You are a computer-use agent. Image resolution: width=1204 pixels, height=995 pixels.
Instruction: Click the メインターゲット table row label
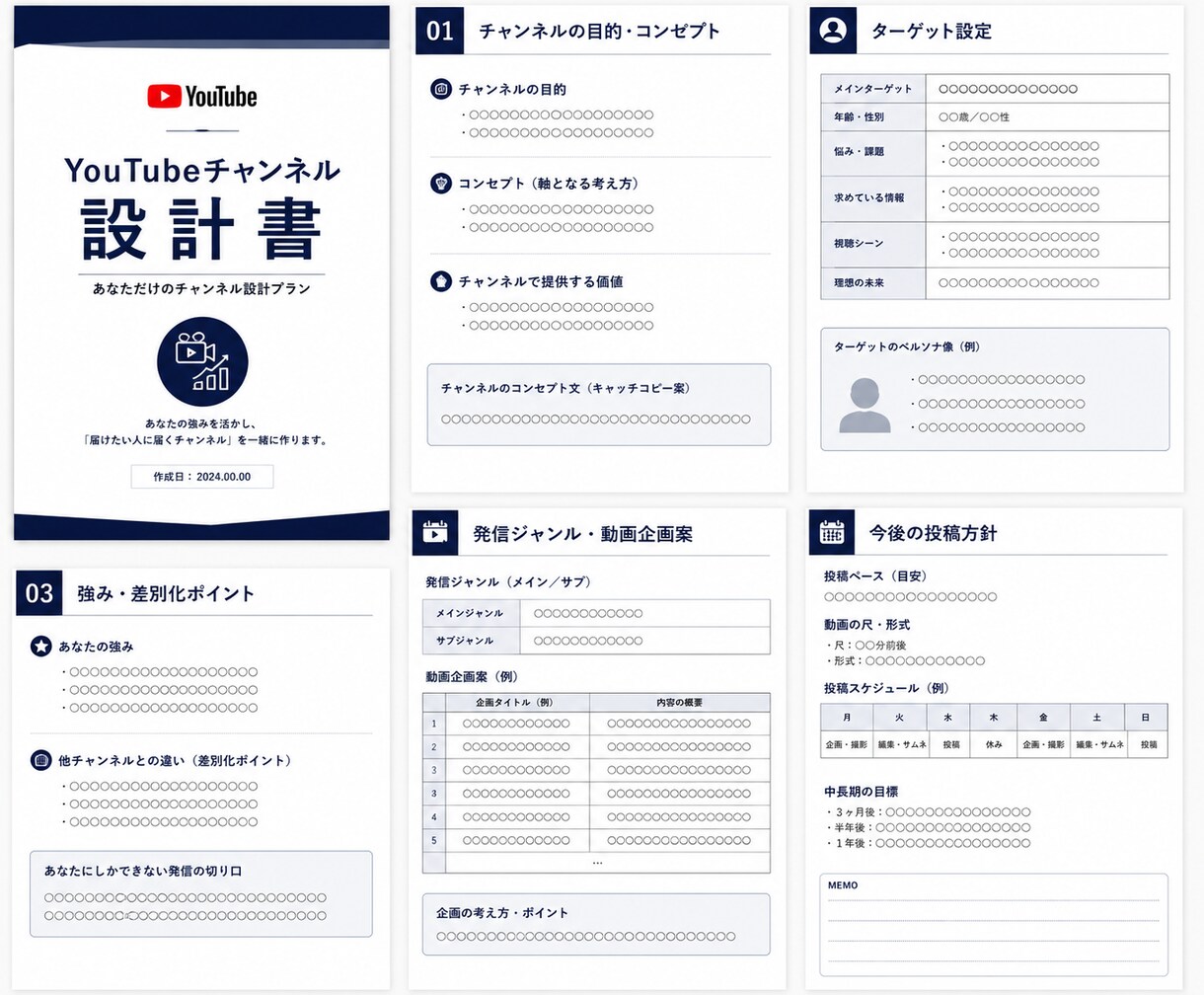(873, 89)
